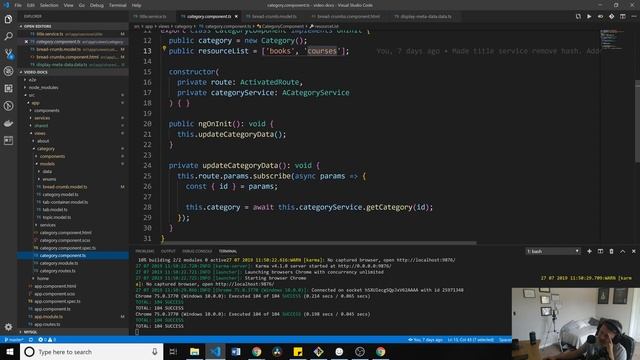Open the Search view in activity bar
Screen dimensions: 640x360
8,36
